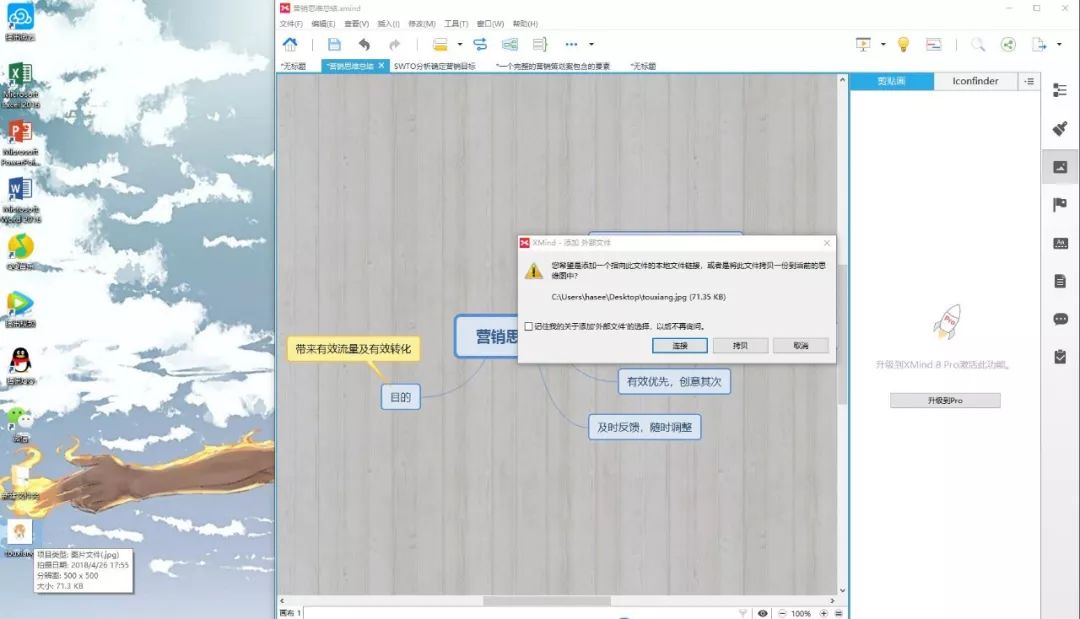The height and width of the screenshot is (619, 1080).
Task: Open the QQ penguin desktop shortcut
Action: [x=21, y=366]
